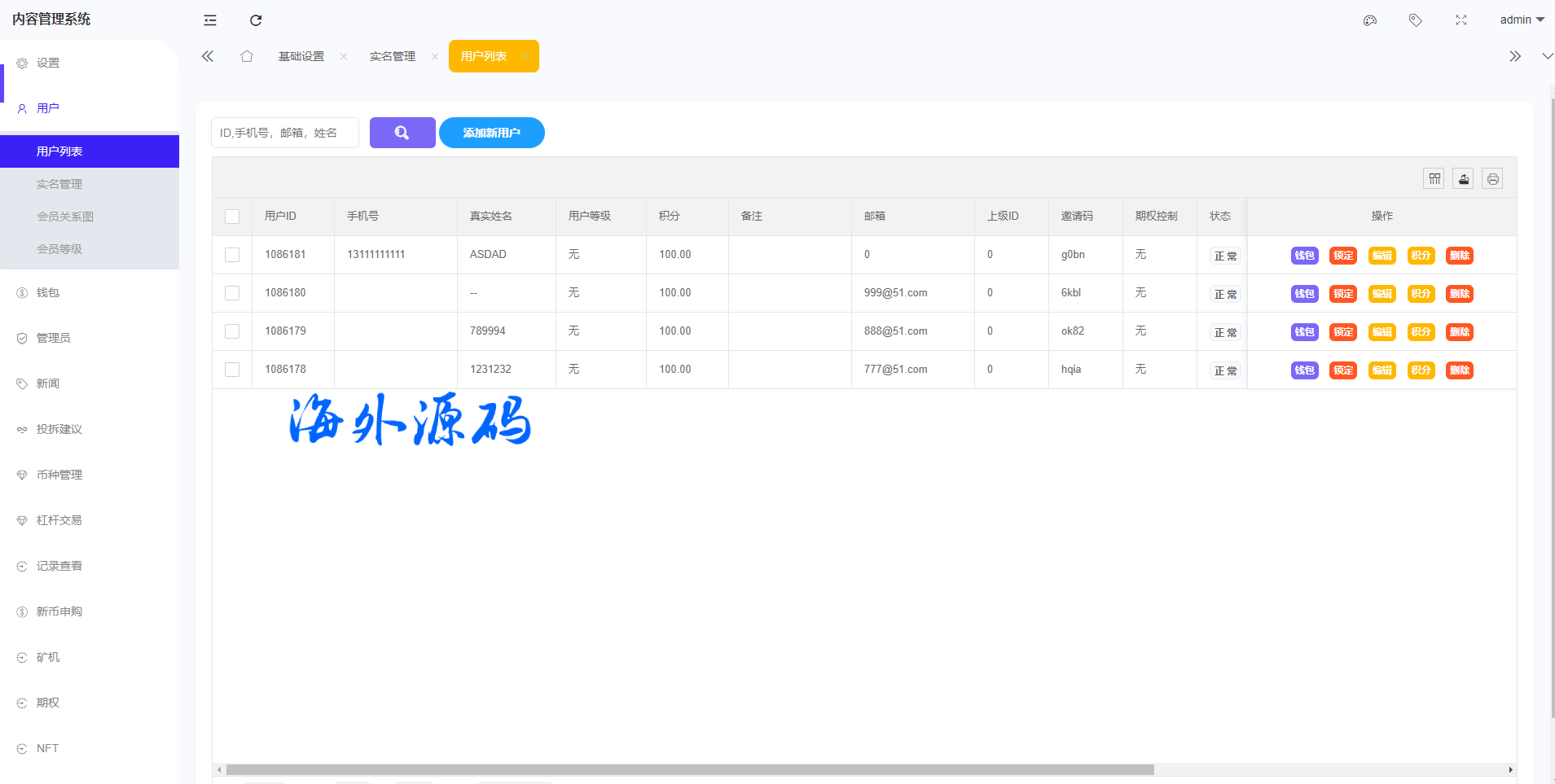Print the table with printer icon
The image size is (1555, 784).
click(x=1492, y=179)
